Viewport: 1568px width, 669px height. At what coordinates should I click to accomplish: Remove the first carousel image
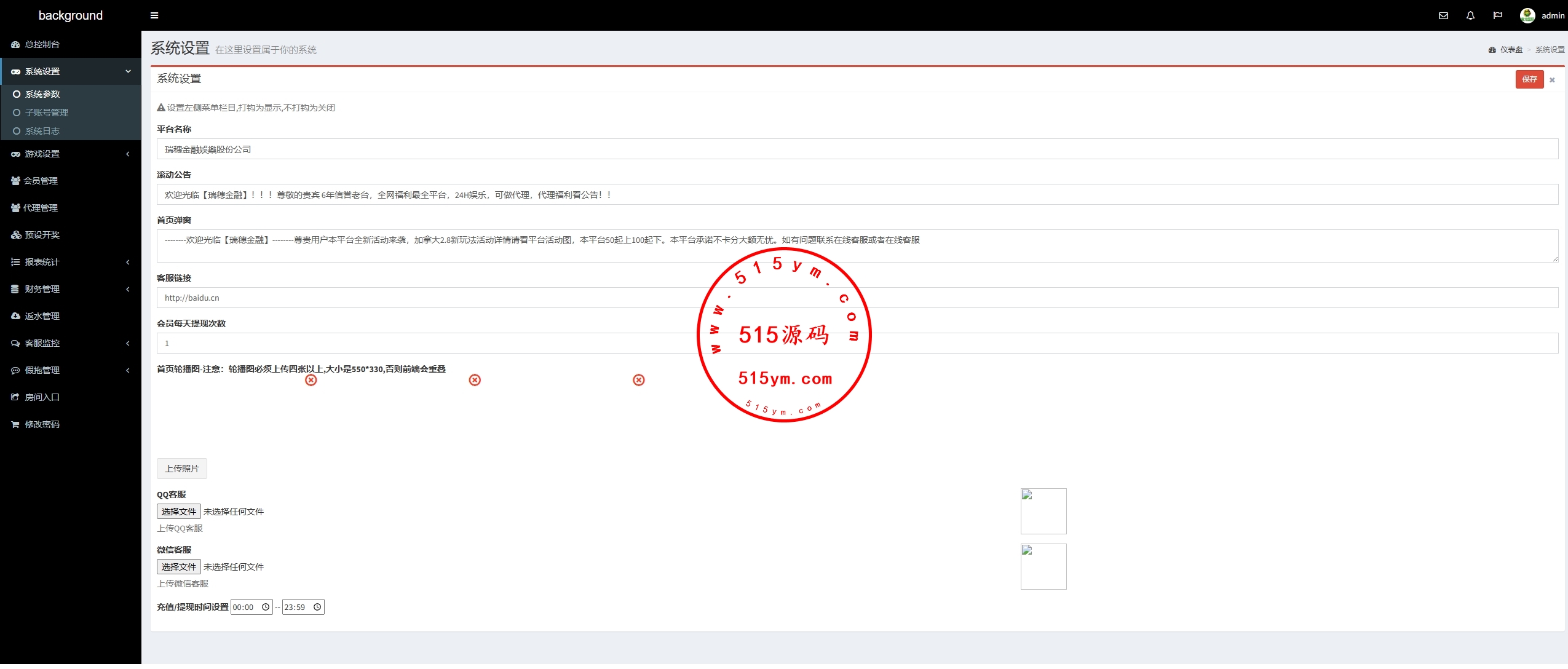(x=311, y=380)
